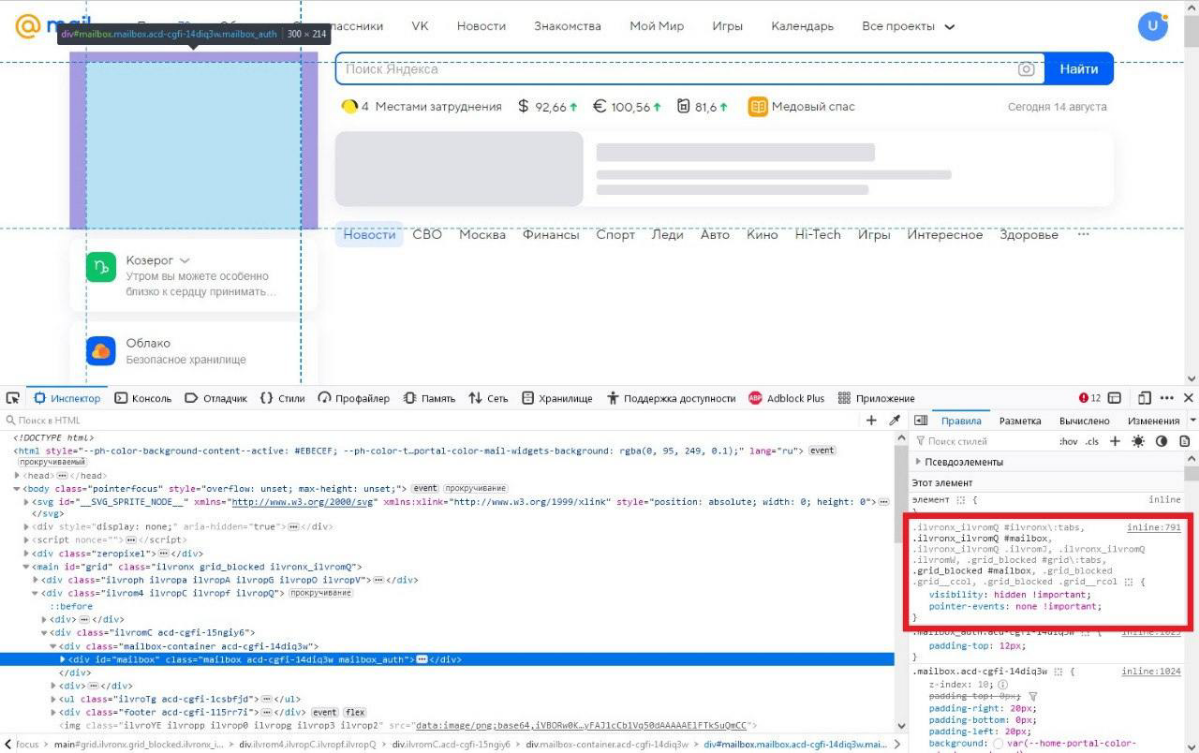Activate the element picker tool in DevTools
Viewport: 1199px width, 753px height.
[13, 398]
